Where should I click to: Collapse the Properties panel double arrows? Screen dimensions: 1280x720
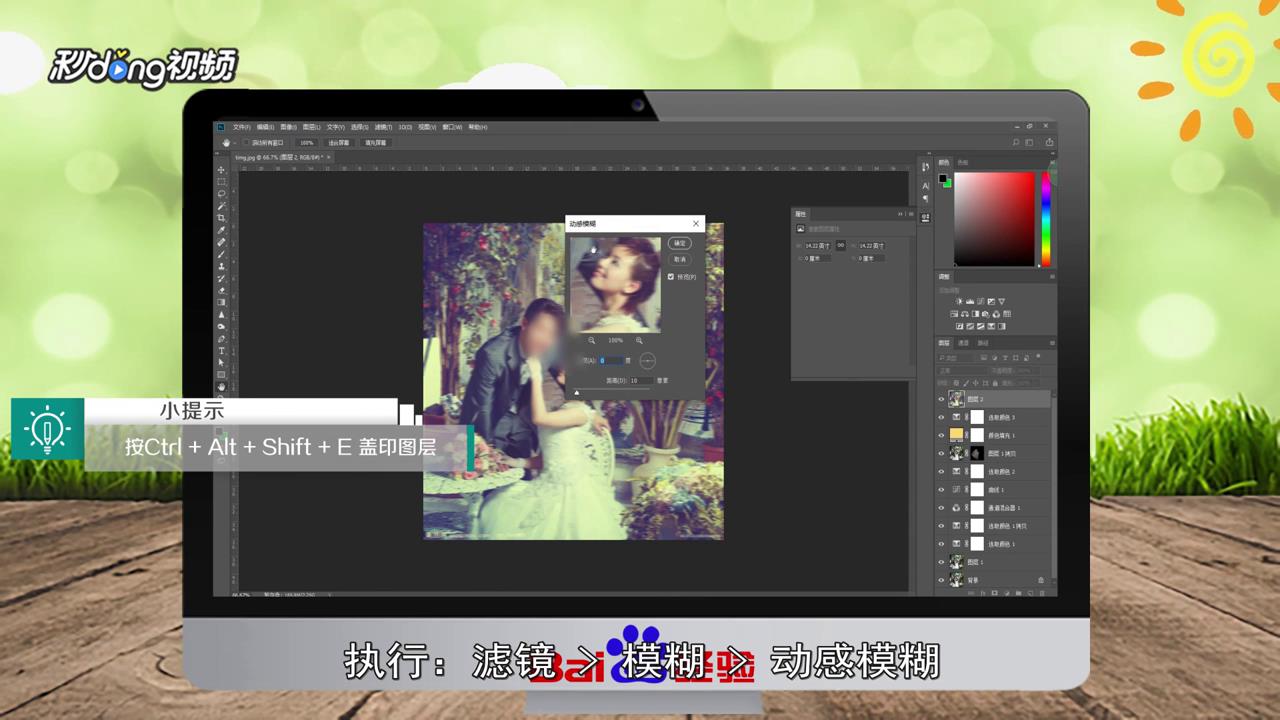point(900,214)
